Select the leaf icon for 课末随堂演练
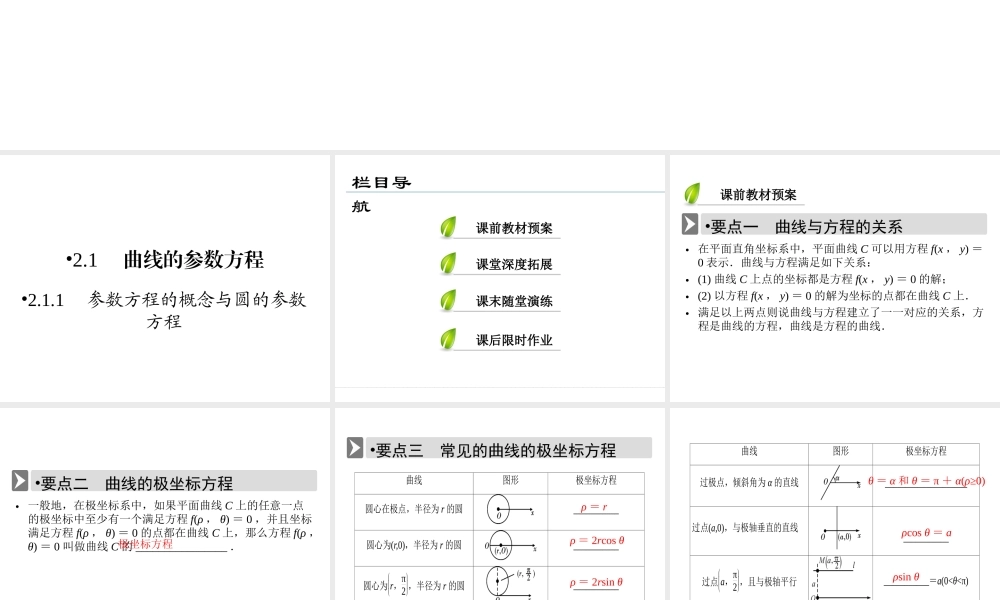The image size is (1000, 600). click(449, 301)
